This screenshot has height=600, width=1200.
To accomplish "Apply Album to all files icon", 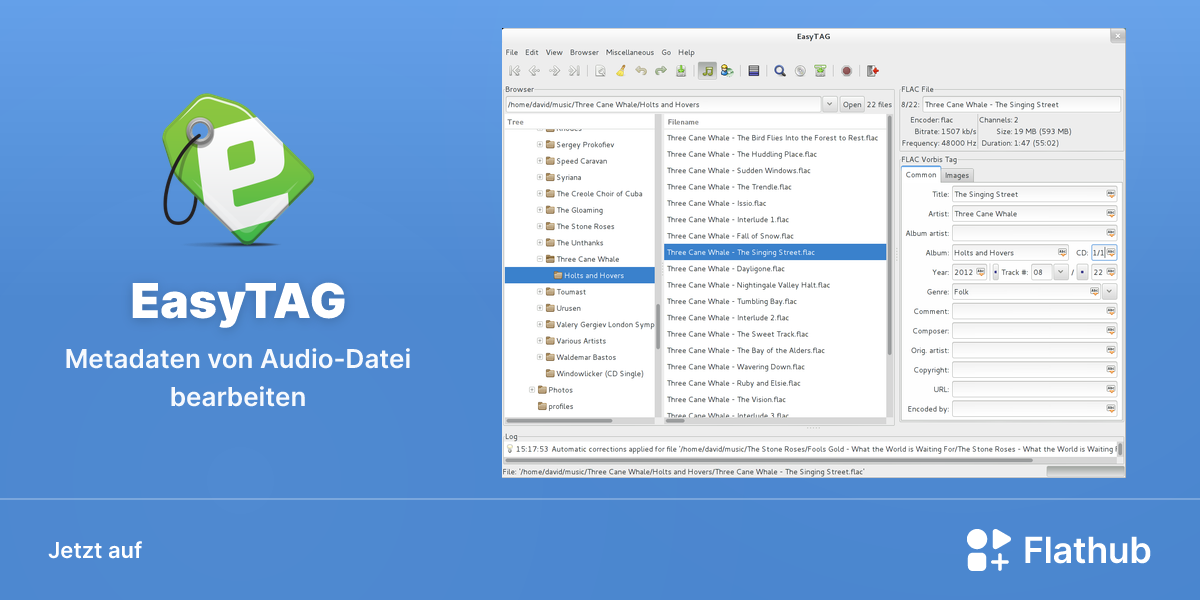I will tap(1062, 252).
